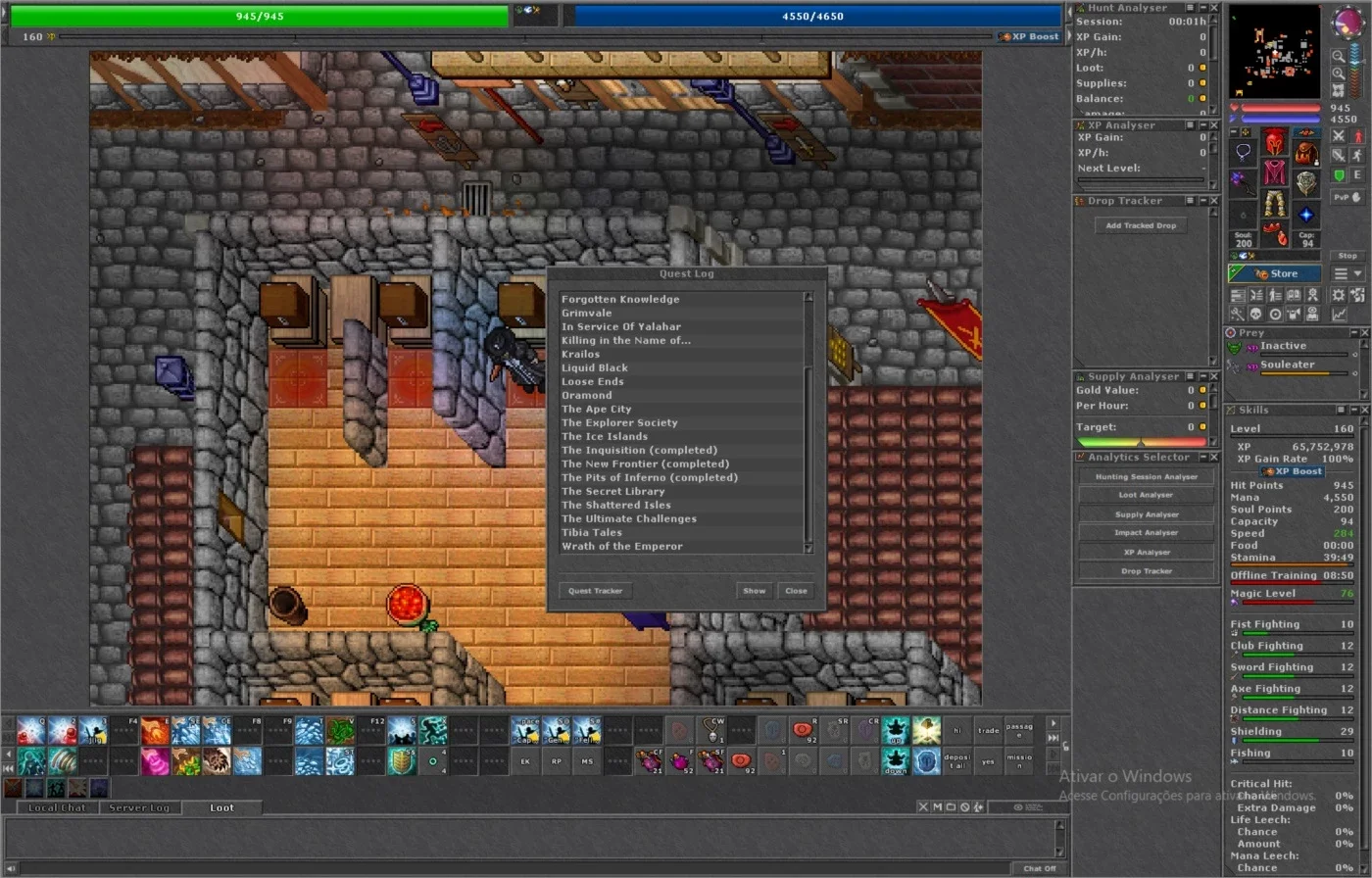Image resolution: width=1372 pixels, height=878 pixels.
Task: Switch to the Loot chat tab
Action: (222, 807)
